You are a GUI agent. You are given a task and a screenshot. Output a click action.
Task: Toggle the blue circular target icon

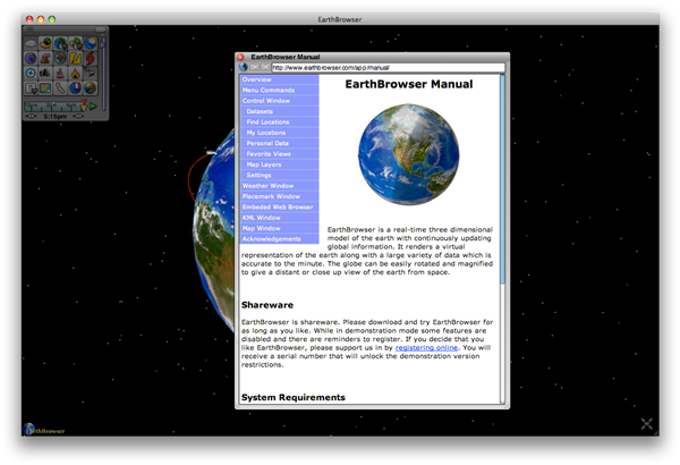click(30, 73)
